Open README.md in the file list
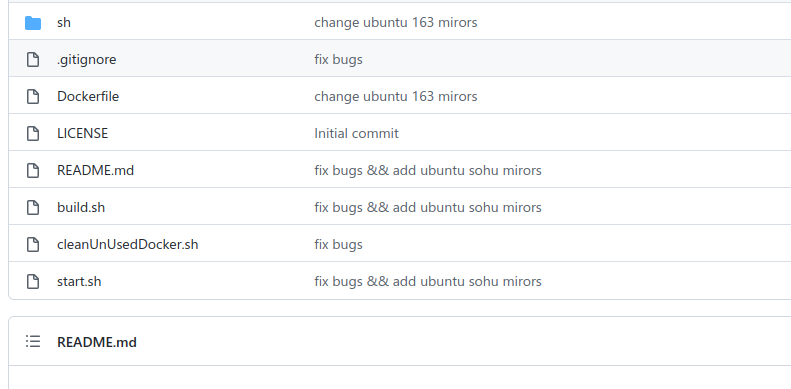Screen dimensions: 791x389 tap(95, 171)
